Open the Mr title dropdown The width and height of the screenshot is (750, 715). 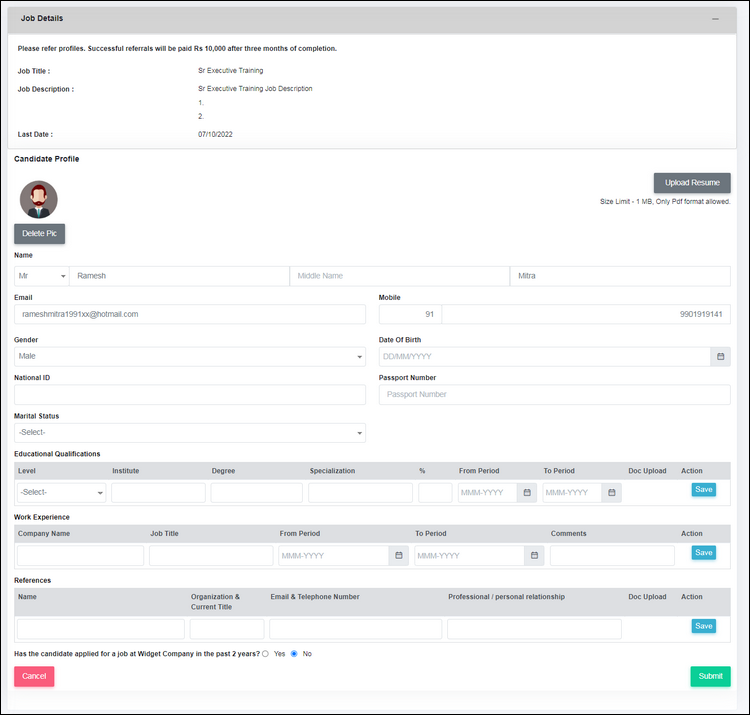(41, 276)
